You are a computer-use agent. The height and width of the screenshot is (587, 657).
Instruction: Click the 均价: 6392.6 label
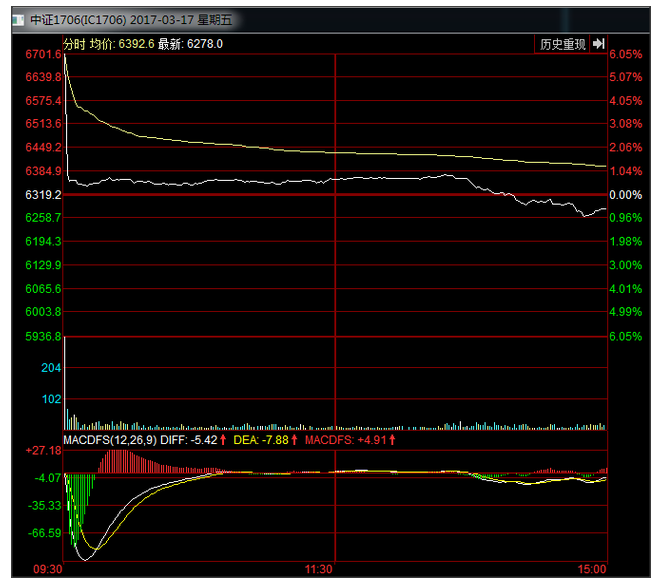[122, 44]
